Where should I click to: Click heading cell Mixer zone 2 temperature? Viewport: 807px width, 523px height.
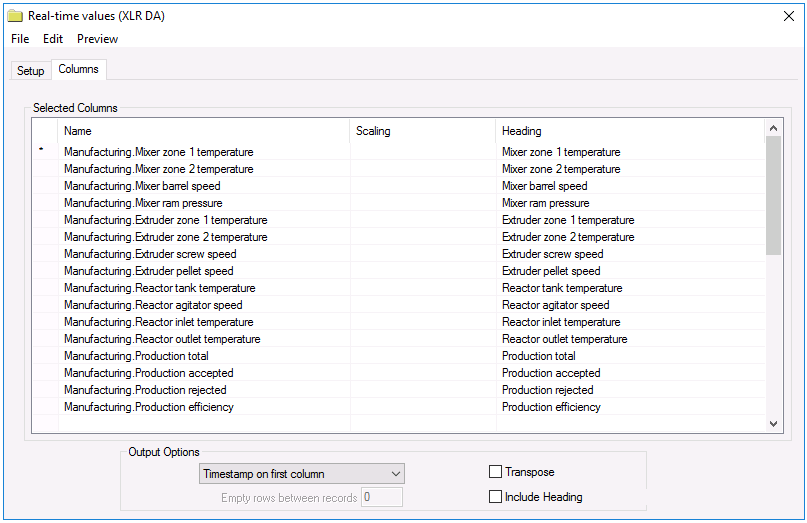pyautogui.click(x=630, y=169)
